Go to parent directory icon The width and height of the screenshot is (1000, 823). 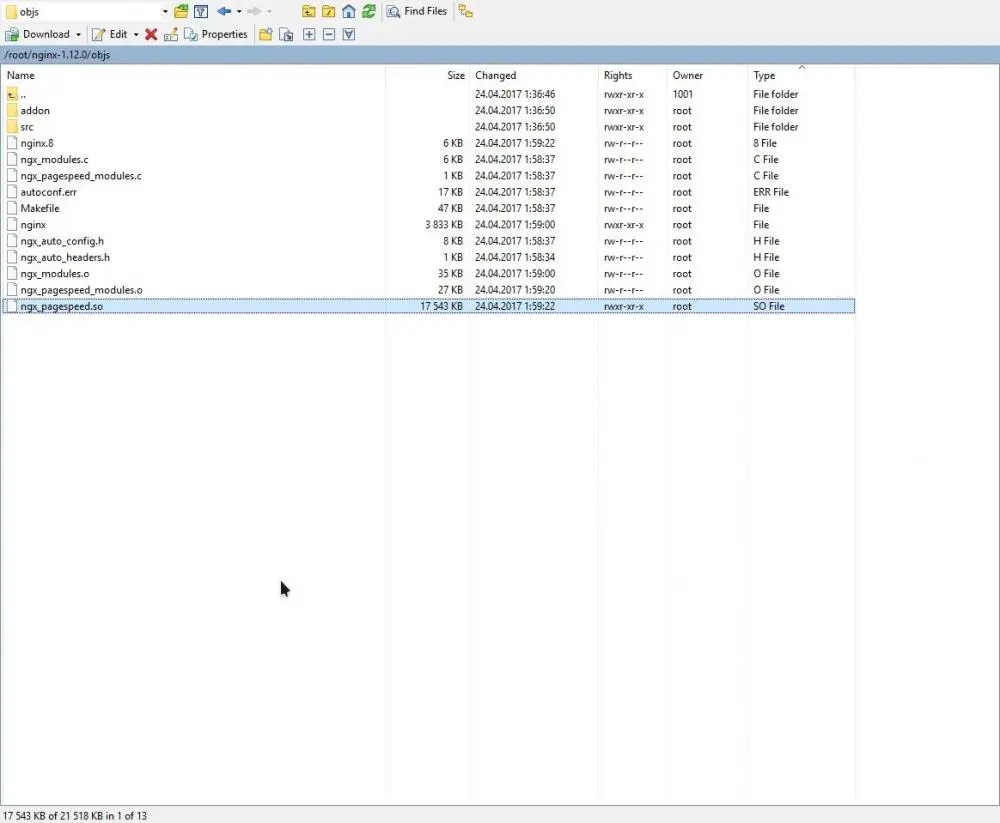pyautogui.click(x=309, y=11)
